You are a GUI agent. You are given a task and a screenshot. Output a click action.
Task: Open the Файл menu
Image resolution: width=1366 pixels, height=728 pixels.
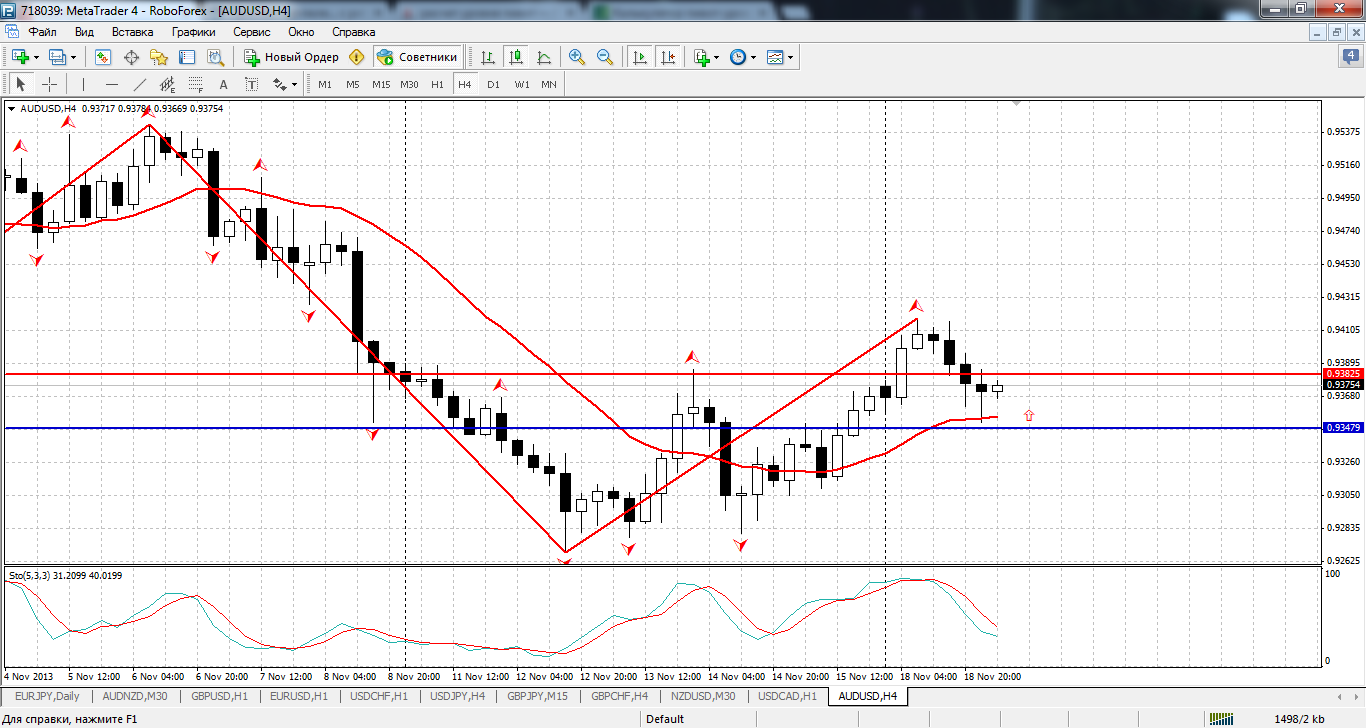(x=42, y=32)
